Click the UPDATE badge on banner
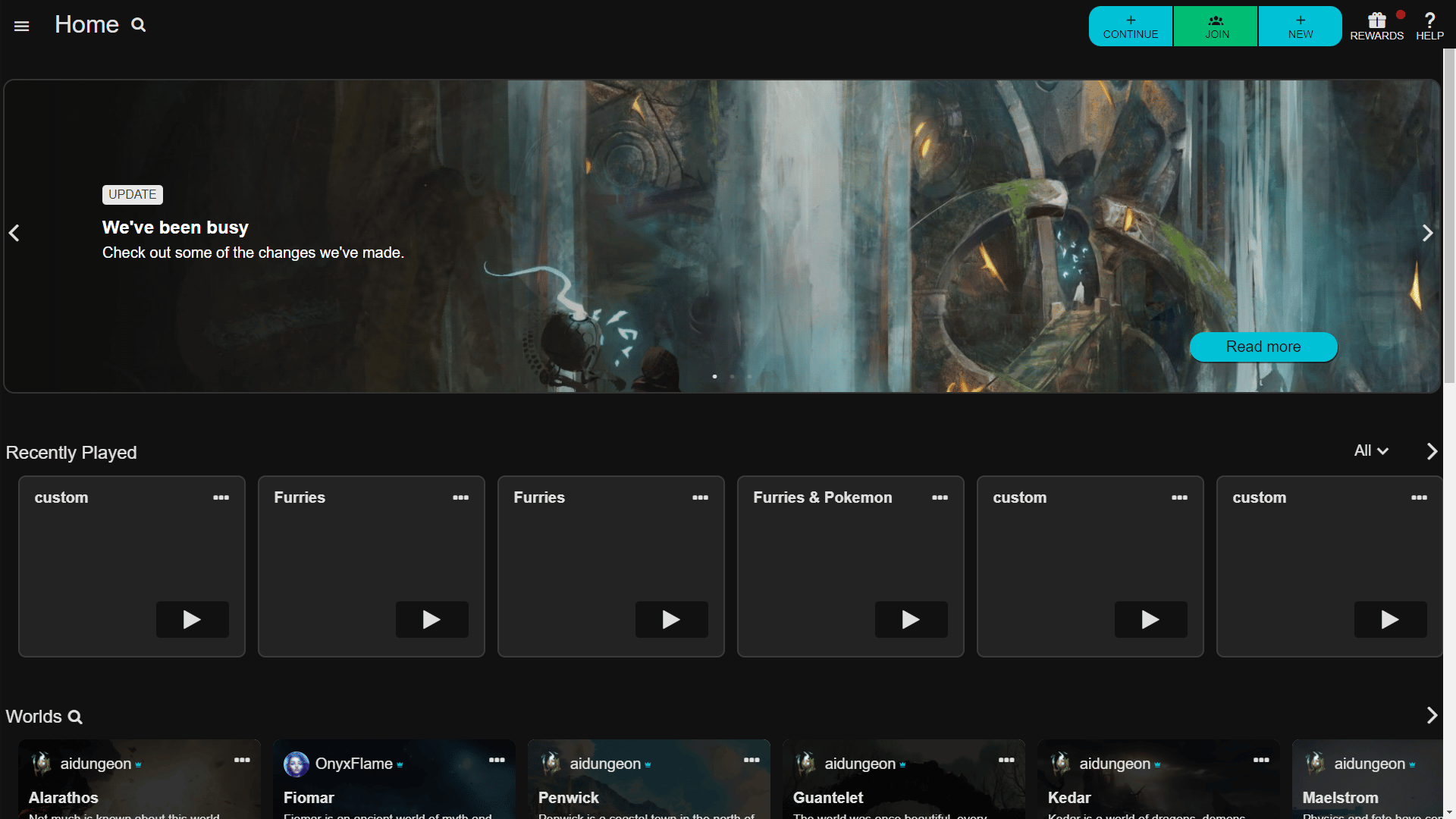This screenshot has width=1456, height=819. click(133, 195)
